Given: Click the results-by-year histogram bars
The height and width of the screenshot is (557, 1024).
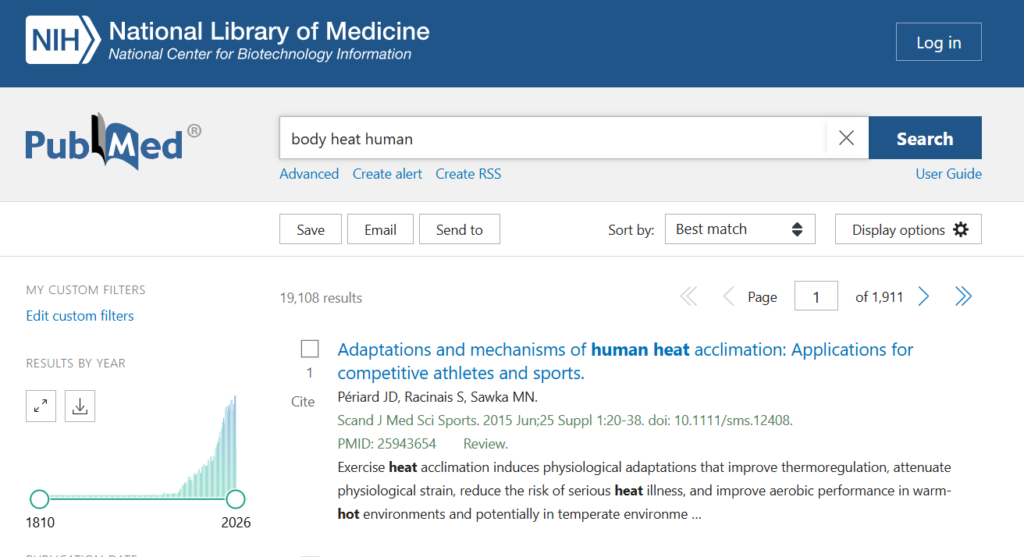Looking at the screenshot, I should (x=208, y=447).
